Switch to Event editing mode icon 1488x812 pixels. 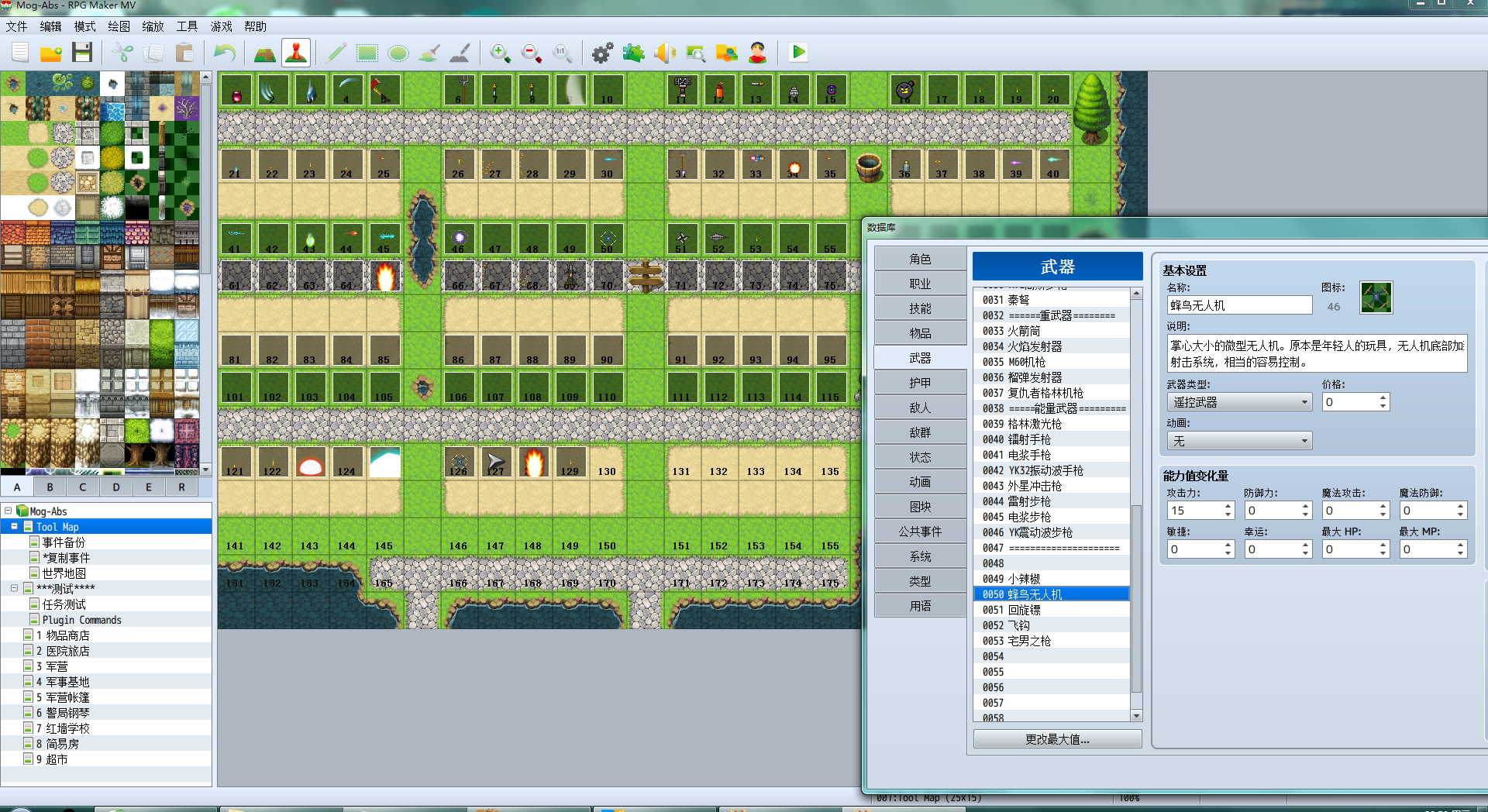(296, 53)
